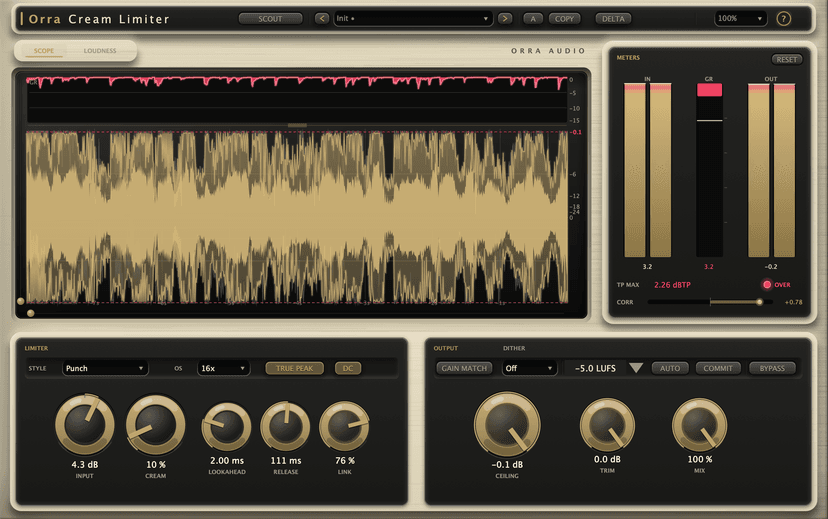Image resolution: width=828 pixels, height=519 pixels.
Task: Click the GR gain reduction meter
Action: (x=709, y=170)
